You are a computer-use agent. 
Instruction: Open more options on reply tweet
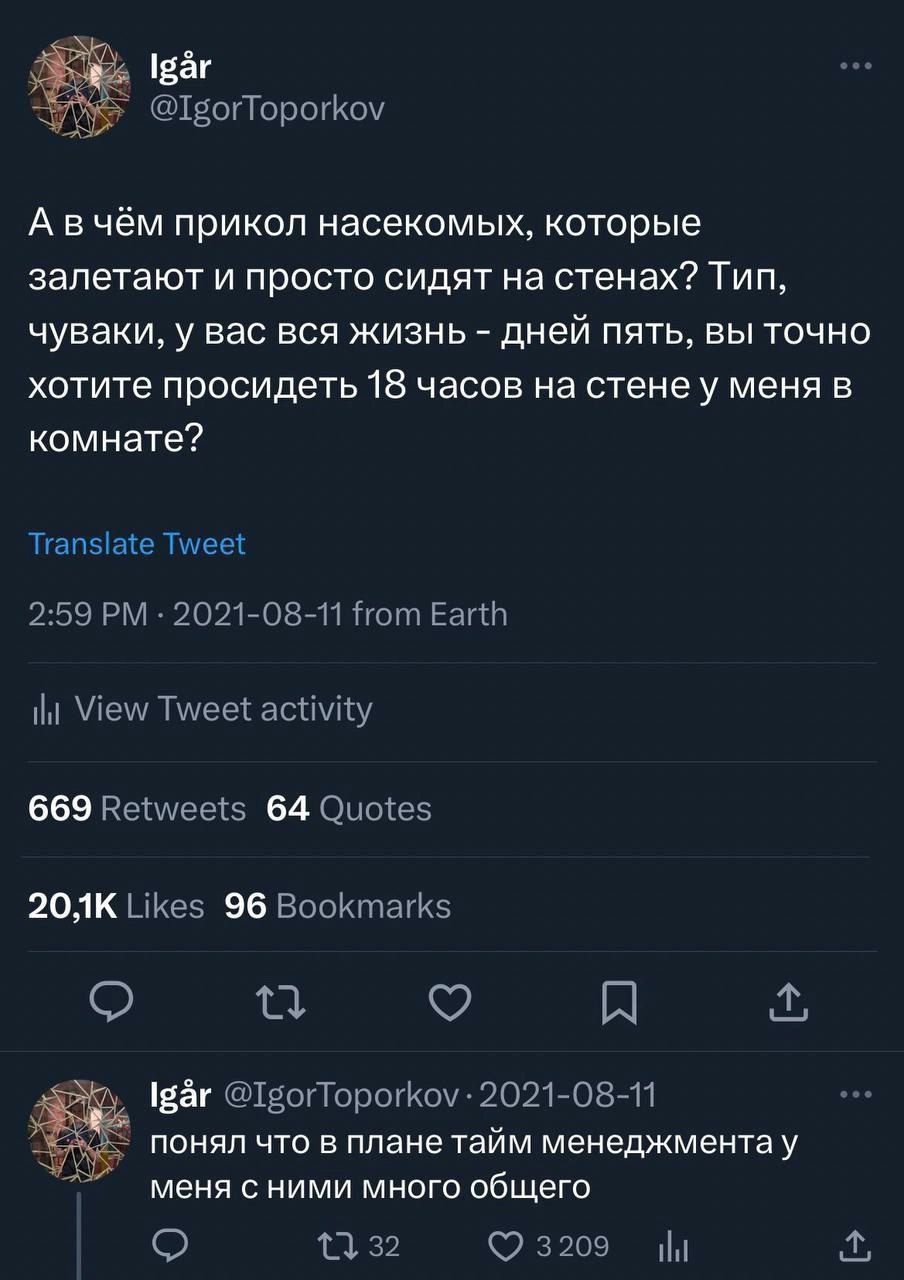coord(856,1096)
